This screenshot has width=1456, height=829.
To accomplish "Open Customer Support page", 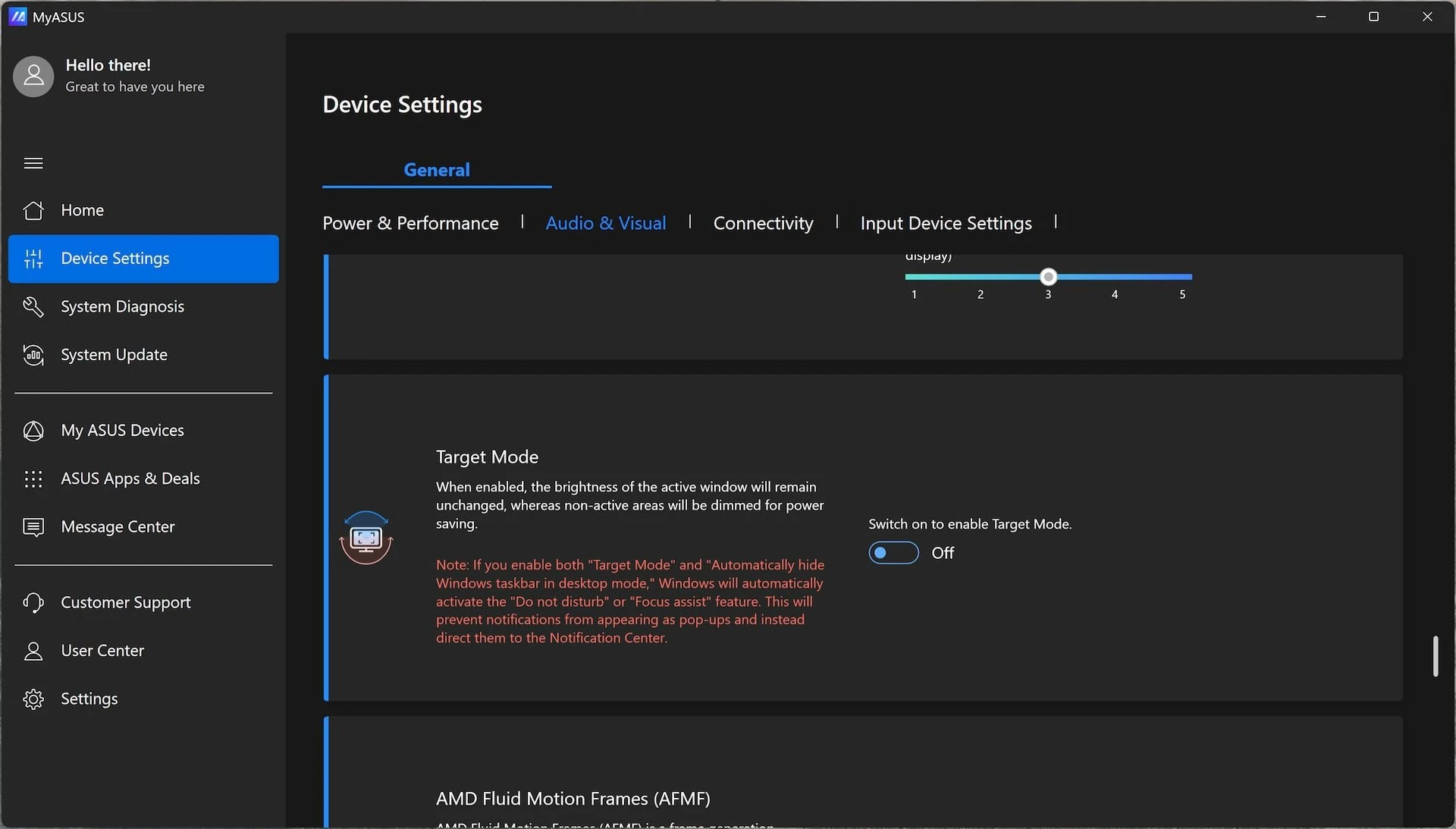I will [143, 602].
